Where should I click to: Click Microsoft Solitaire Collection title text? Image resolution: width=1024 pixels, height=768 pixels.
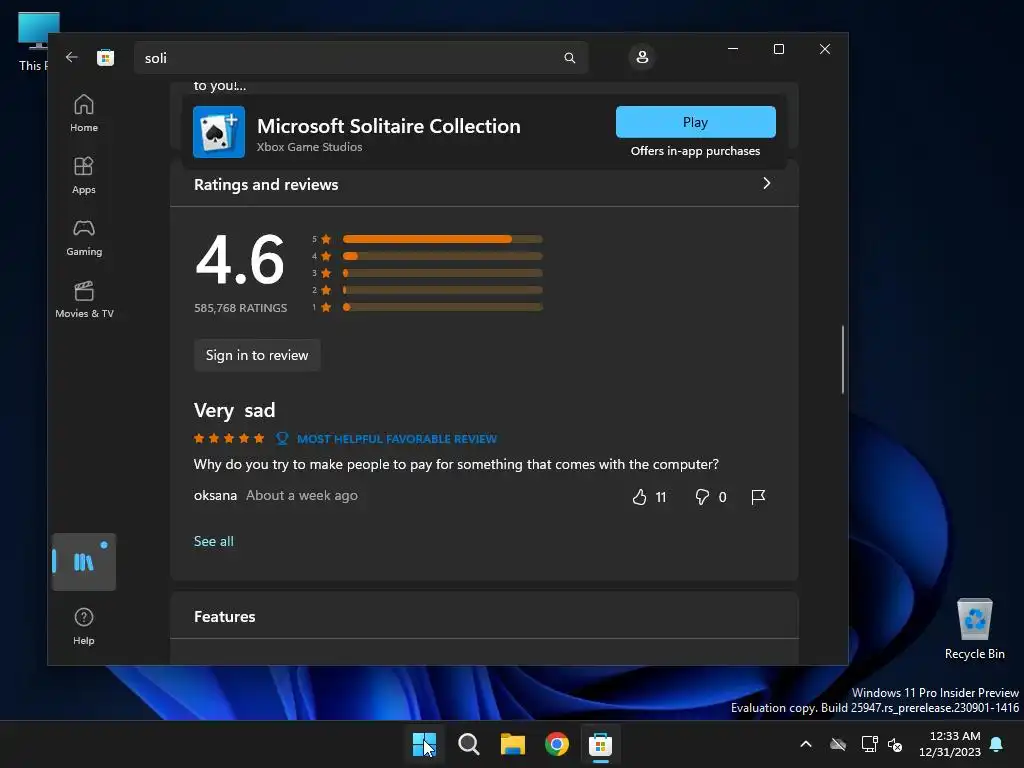389,125
